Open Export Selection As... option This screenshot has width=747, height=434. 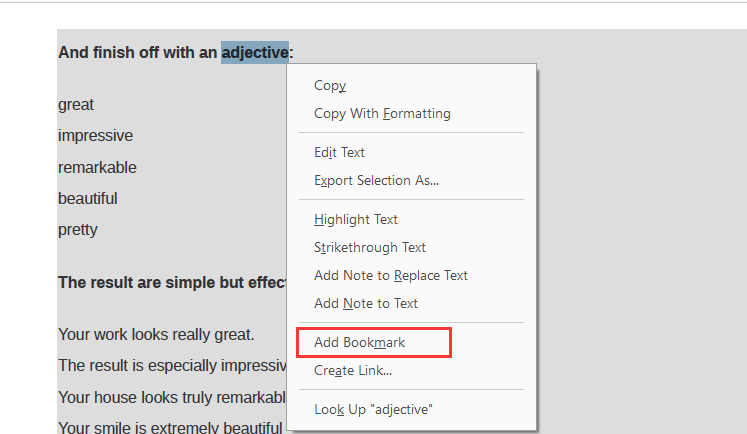(x=376, y=181)
